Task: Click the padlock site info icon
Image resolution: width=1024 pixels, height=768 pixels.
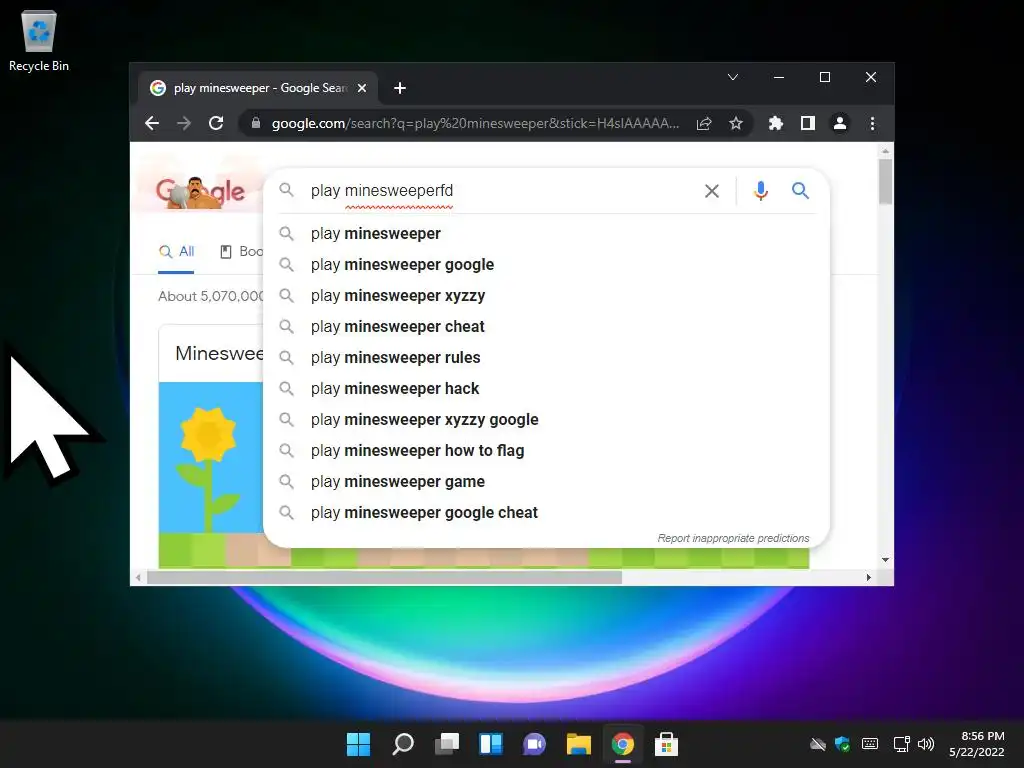Action: click(x=256, y=123)
